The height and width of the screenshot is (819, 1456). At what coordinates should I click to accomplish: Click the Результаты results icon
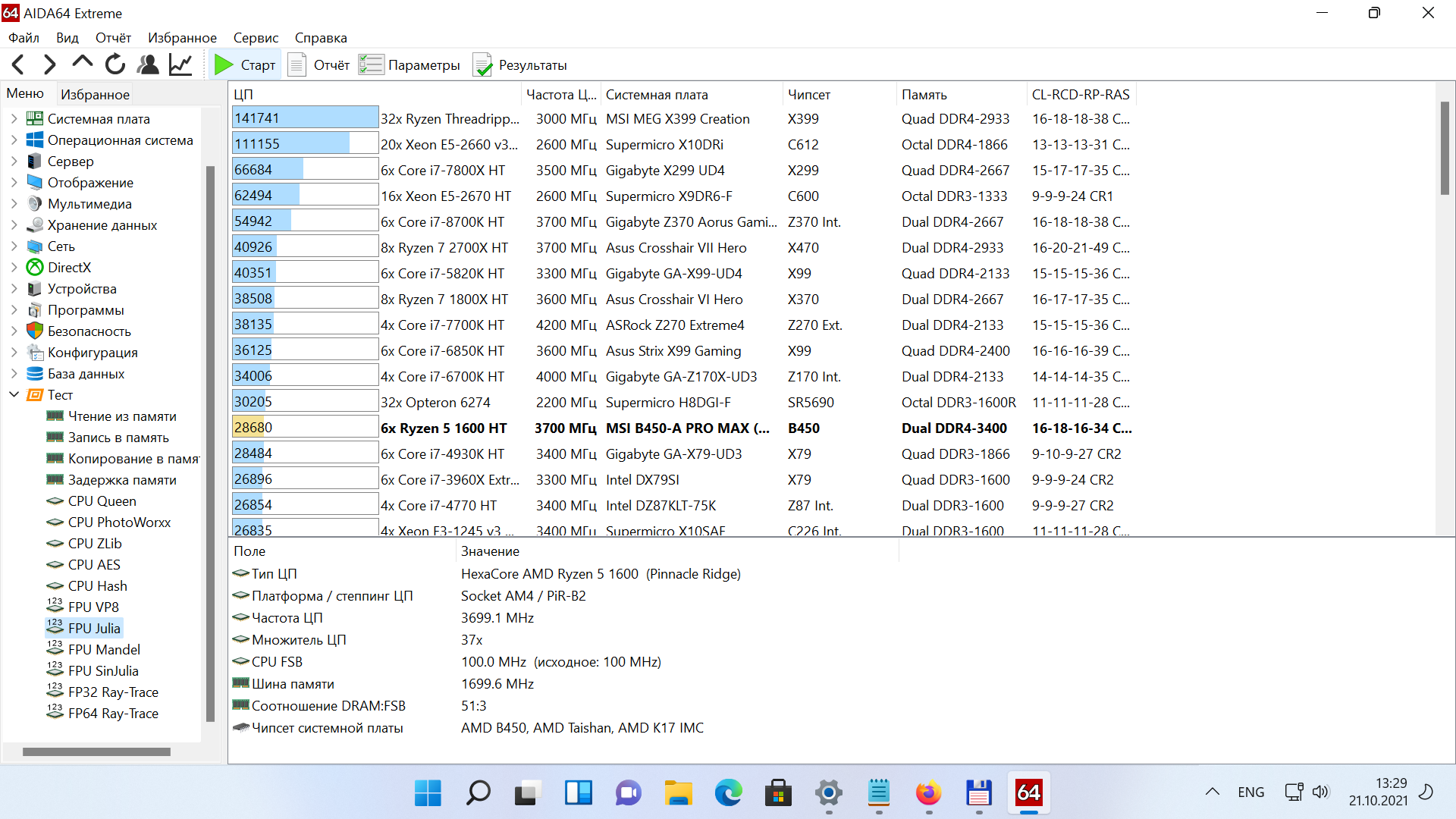click(482, 65)
